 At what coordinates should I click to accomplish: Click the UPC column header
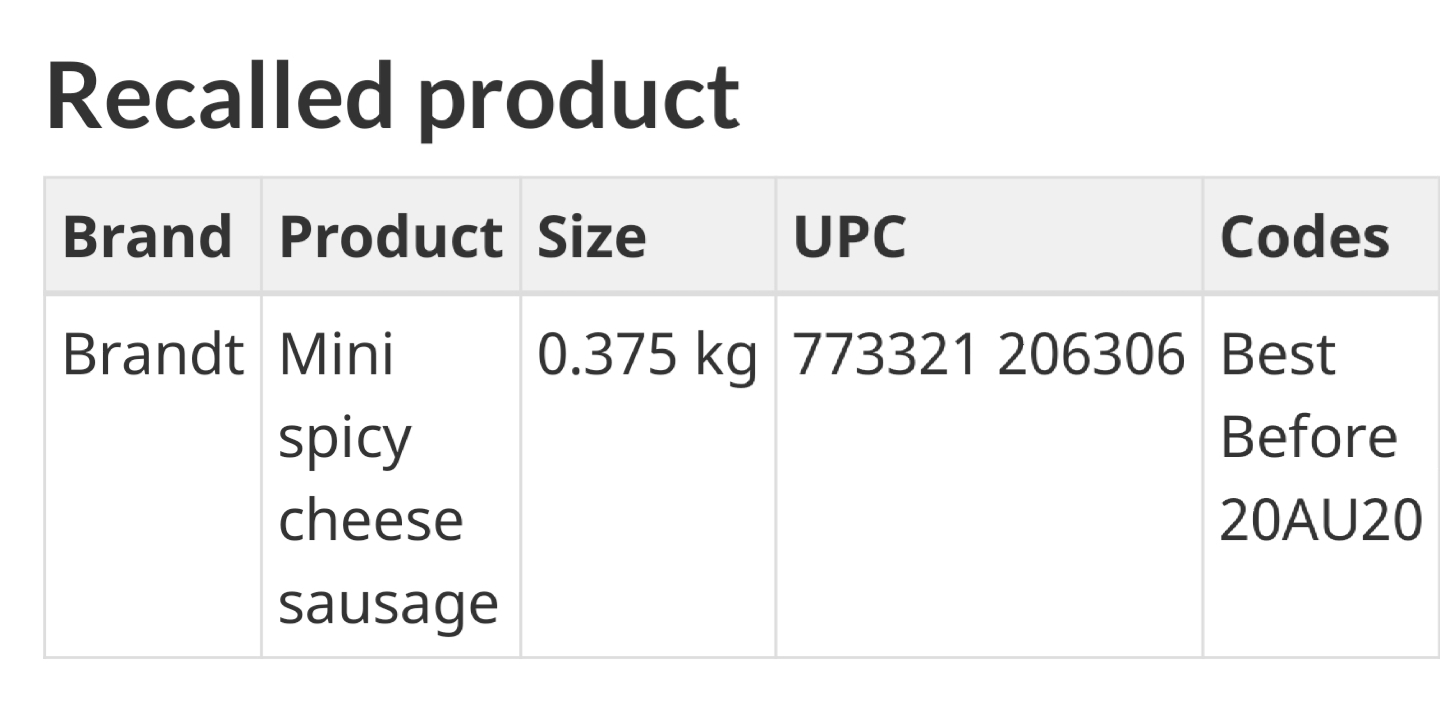coord(849,238)
